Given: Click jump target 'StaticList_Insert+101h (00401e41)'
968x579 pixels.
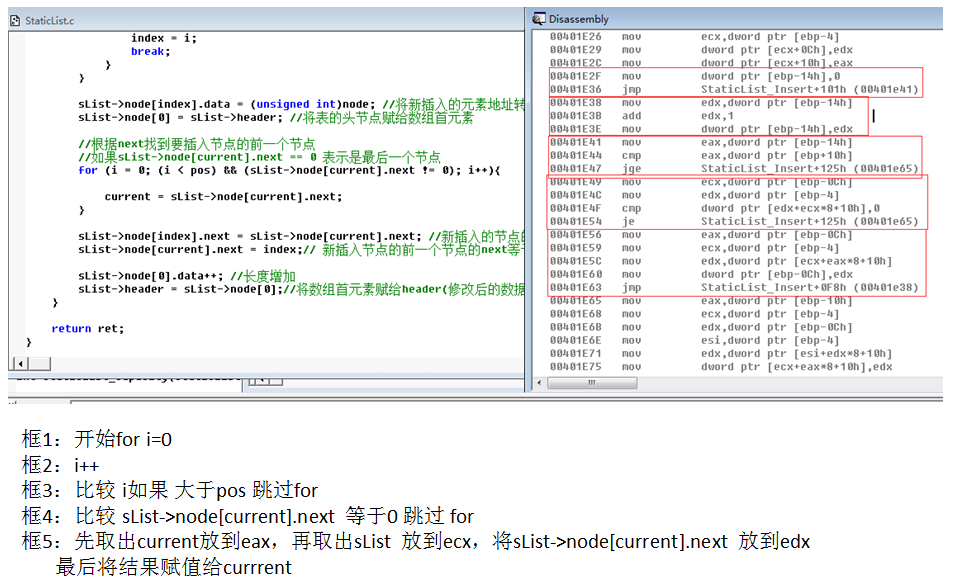Looking at the screenshot, I should [809, 90].
